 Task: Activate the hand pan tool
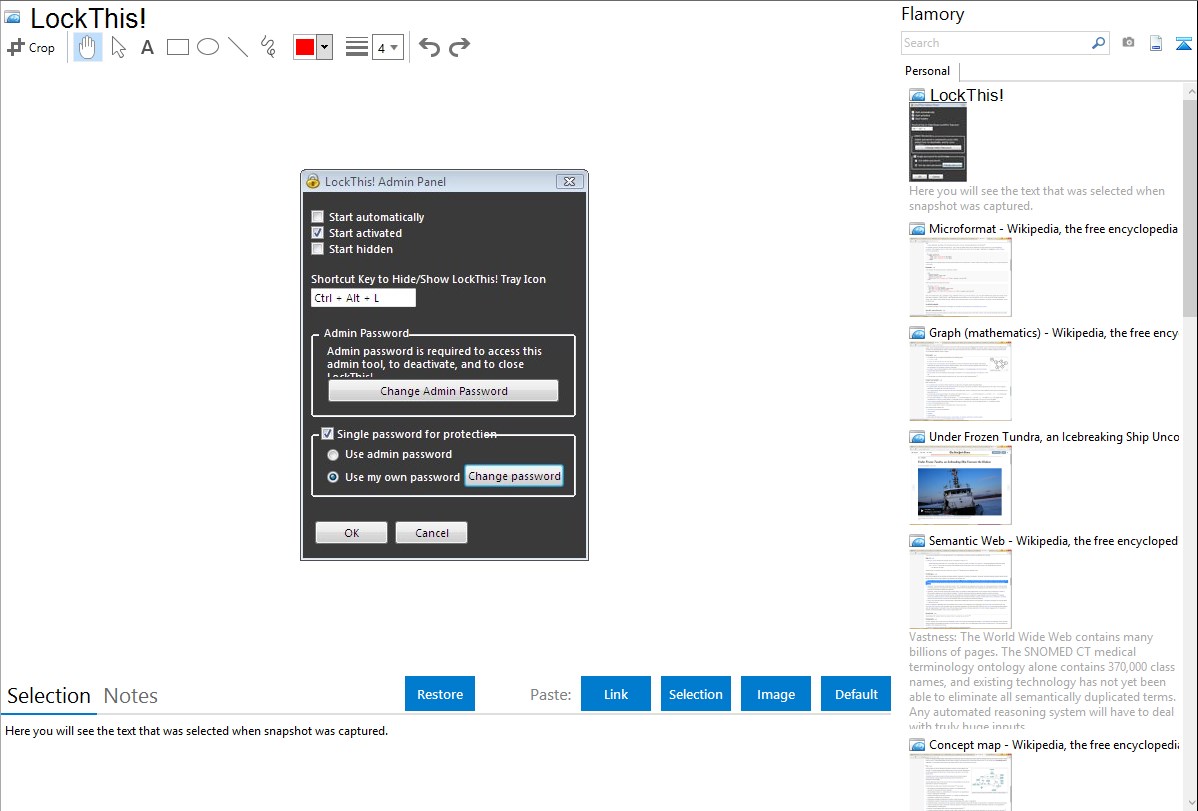(x=88, y=47)
